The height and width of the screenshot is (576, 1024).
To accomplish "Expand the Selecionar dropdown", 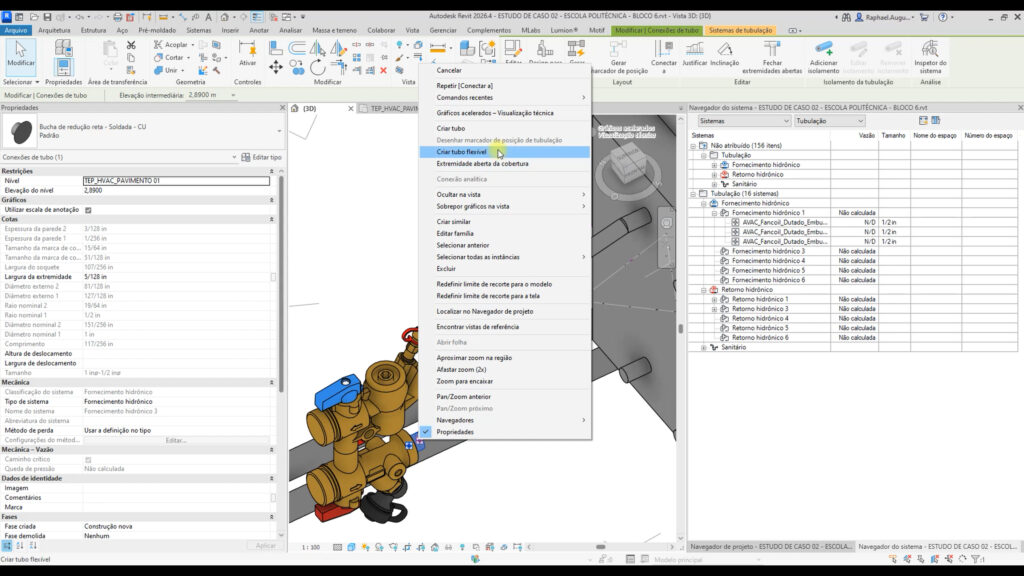I will [21, 82].
